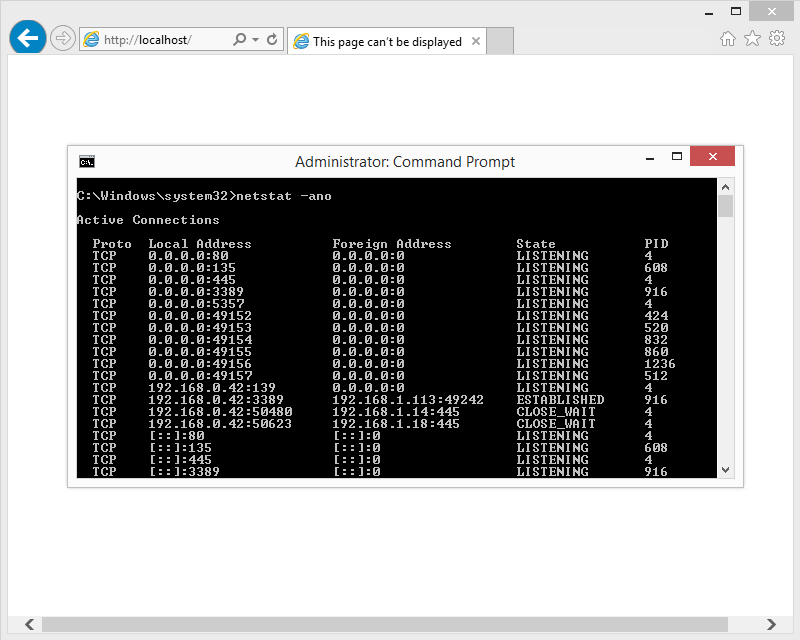The image size is (800, 640).
Task: Click the browser horizontal scroll left arrow
Action: click(x=30, y=624)
